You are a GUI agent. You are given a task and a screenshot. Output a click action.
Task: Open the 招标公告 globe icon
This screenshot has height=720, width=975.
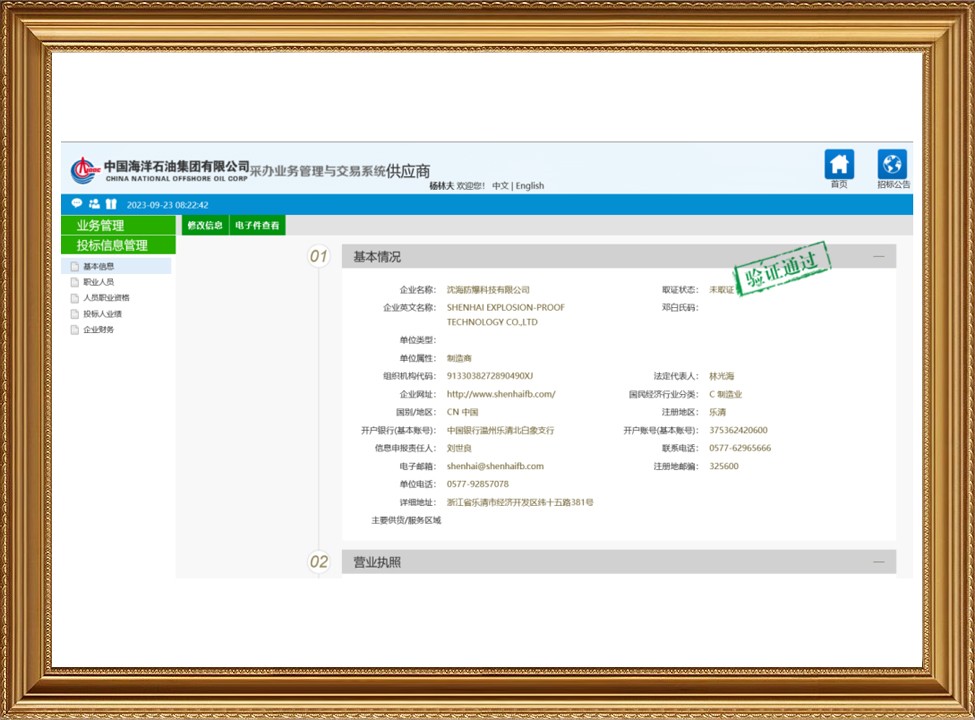[892, 164]
